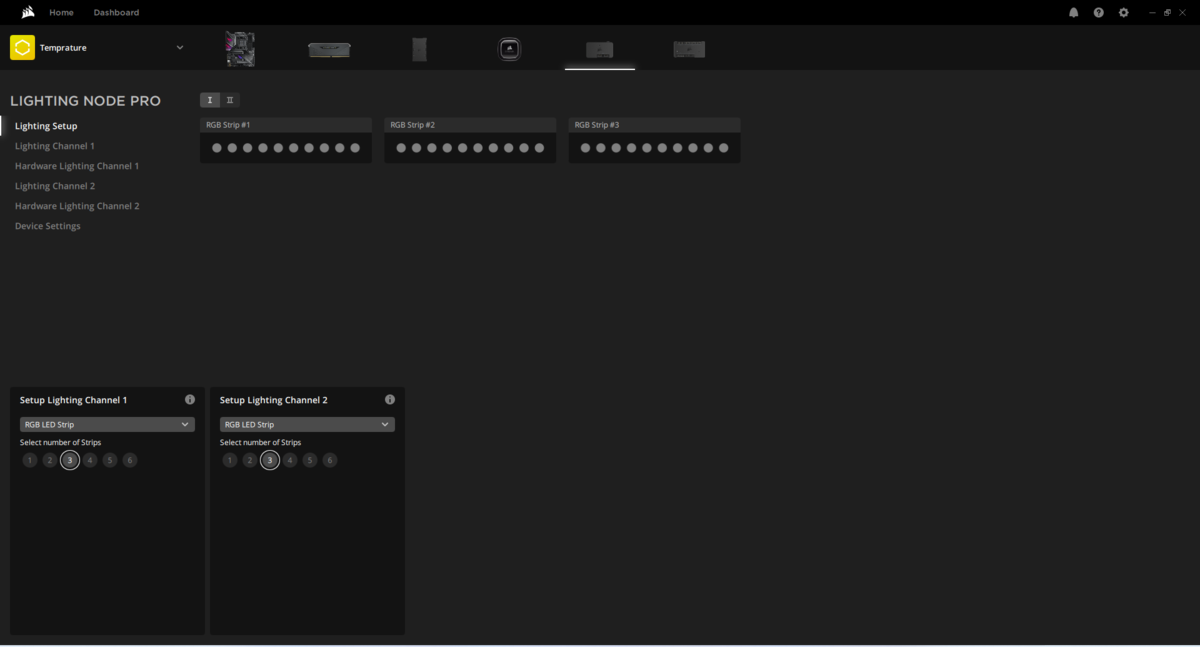Select Lighting Setup in the sidebar
This screenshot has height=647, width=1200.
tap(46, 126)
